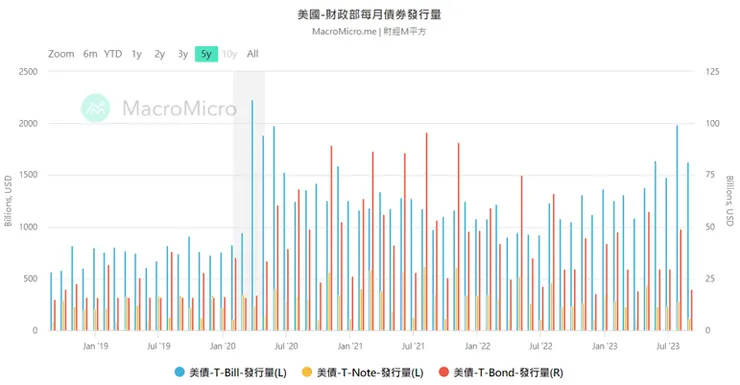
Task: Click the Jul '22 x-axis label
Action: tap(541, 346)
